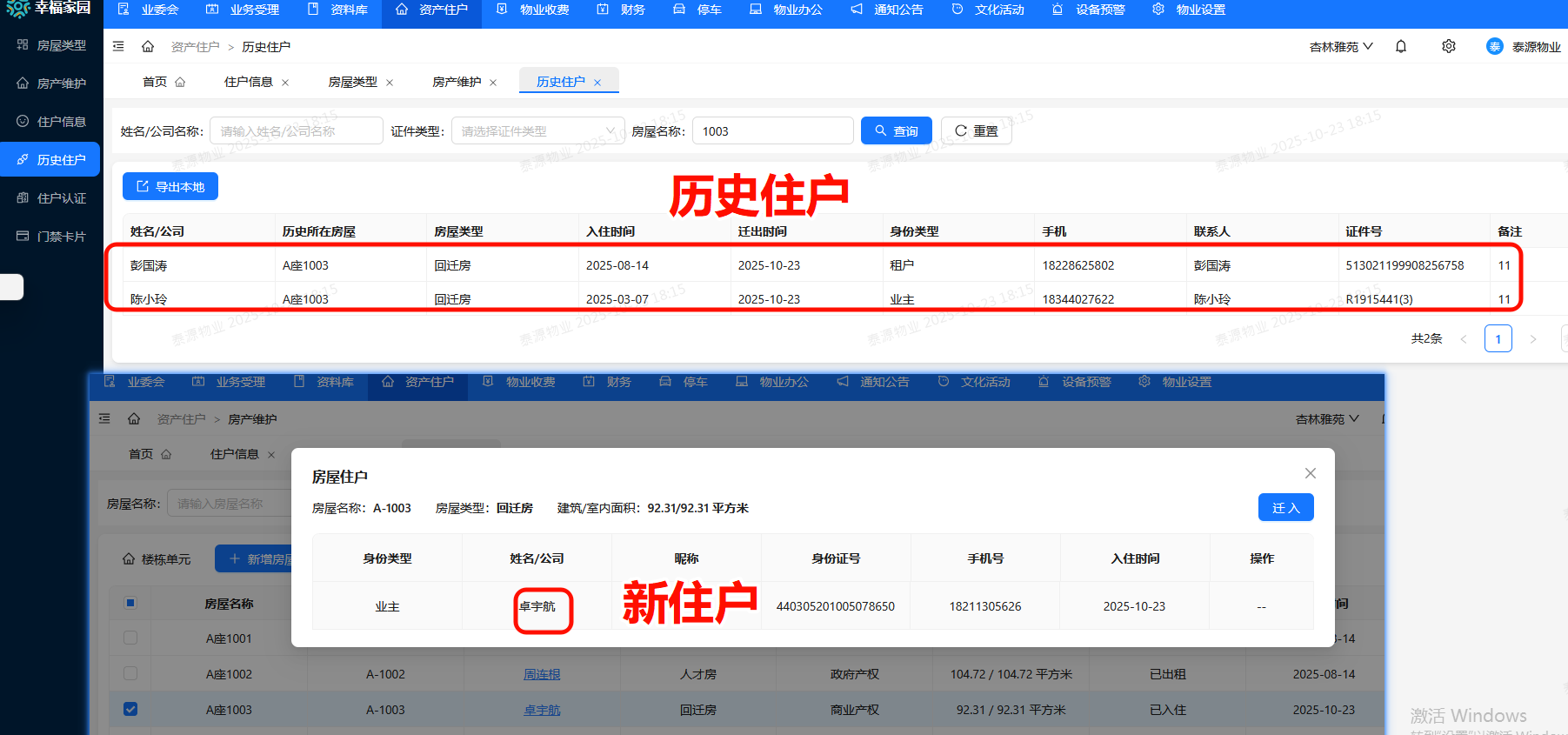Click the 导出本地 export button

[170, 187]
